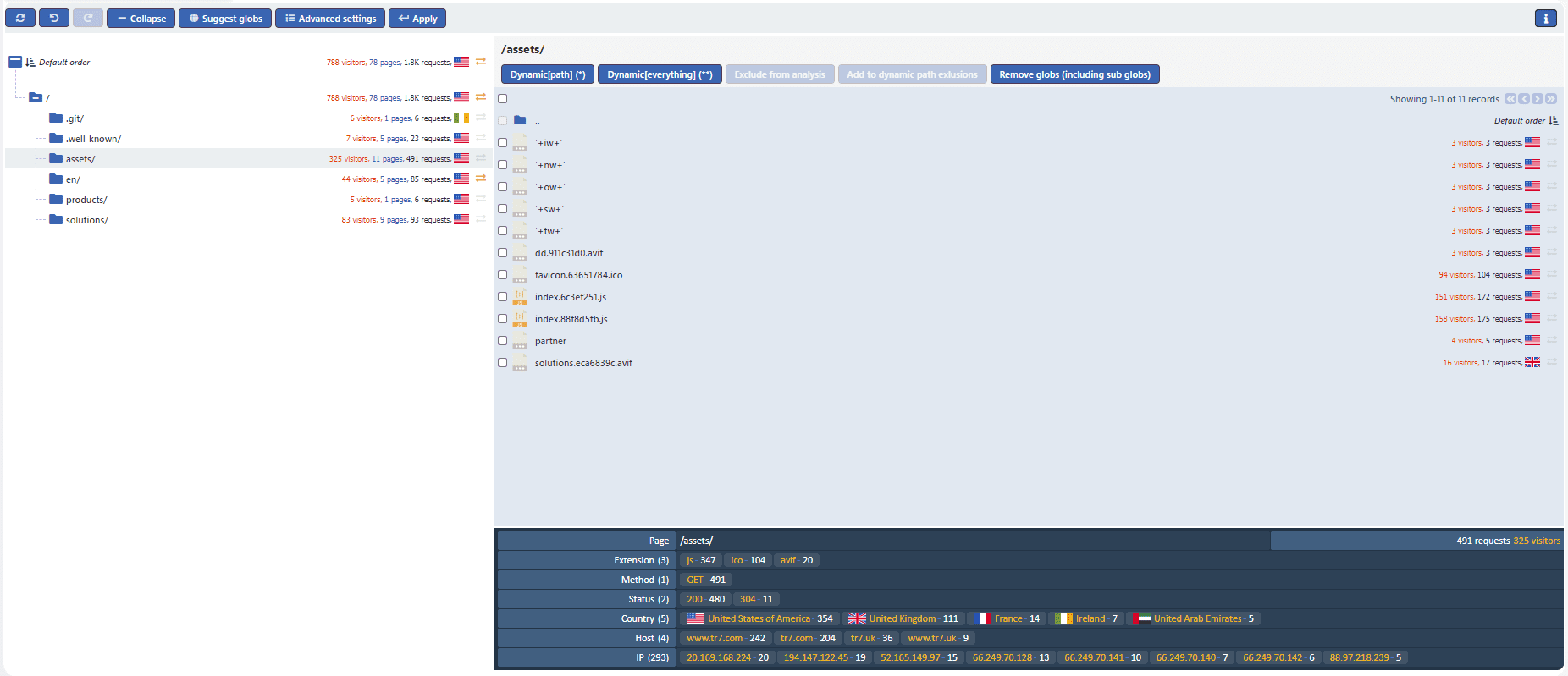Open the solutions/ tree folder
The image size is (1568, 676).
(87, 220)
